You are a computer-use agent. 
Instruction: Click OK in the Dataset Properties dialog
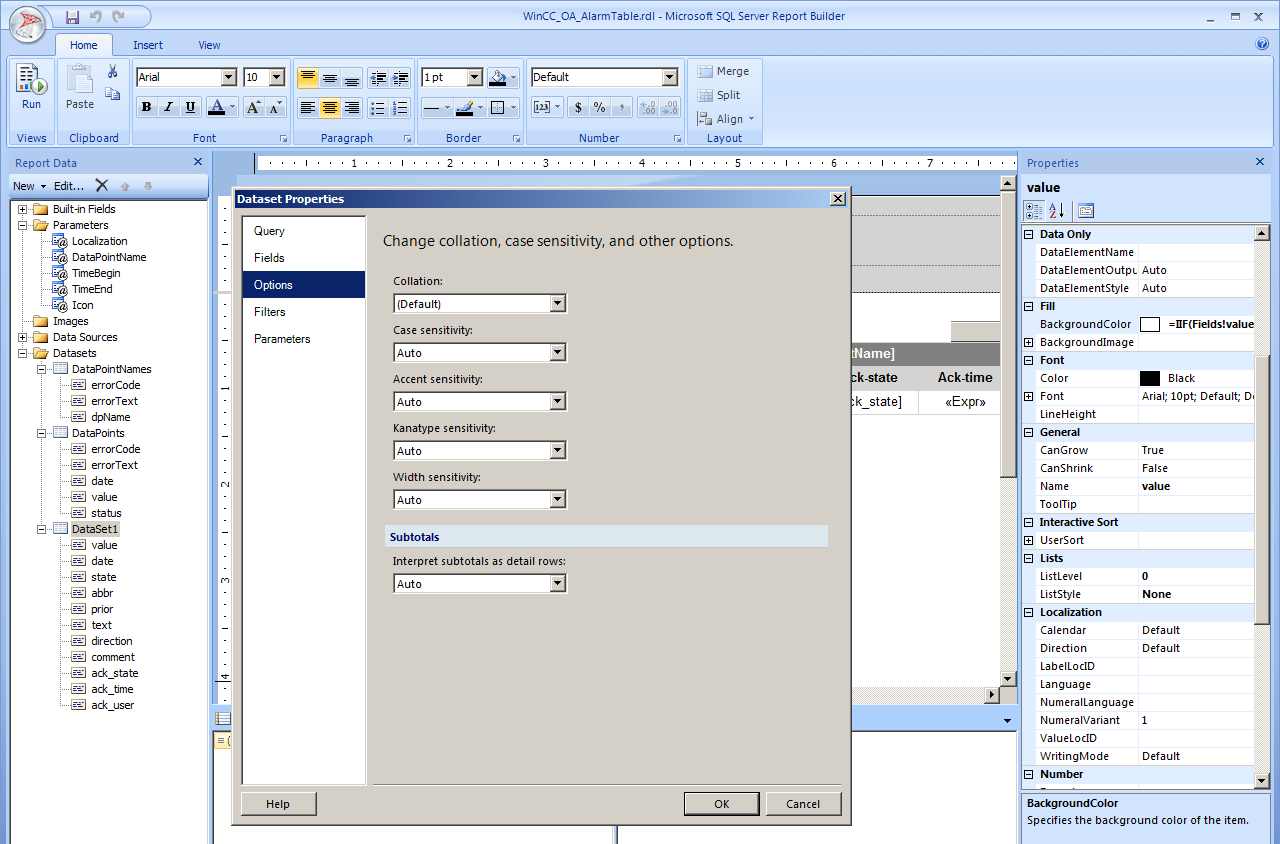pos(721,803)
